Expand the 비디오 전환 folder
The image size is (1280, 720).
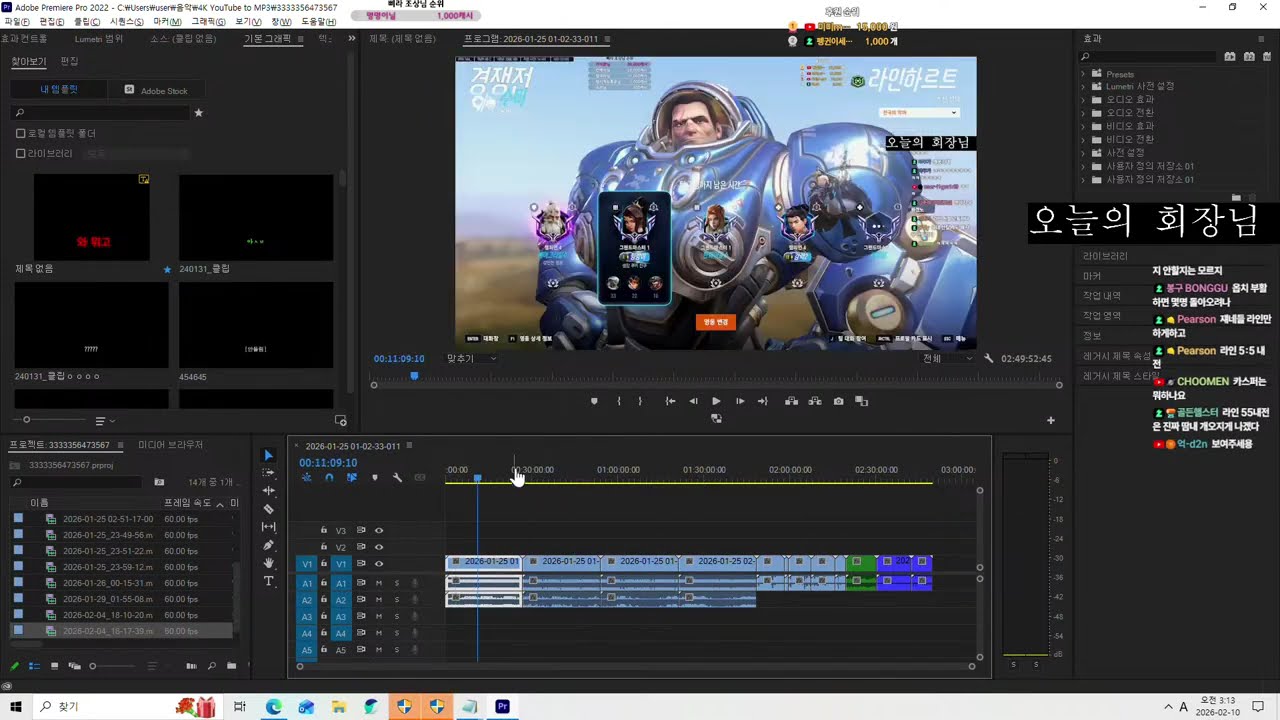coord(1083,140)
